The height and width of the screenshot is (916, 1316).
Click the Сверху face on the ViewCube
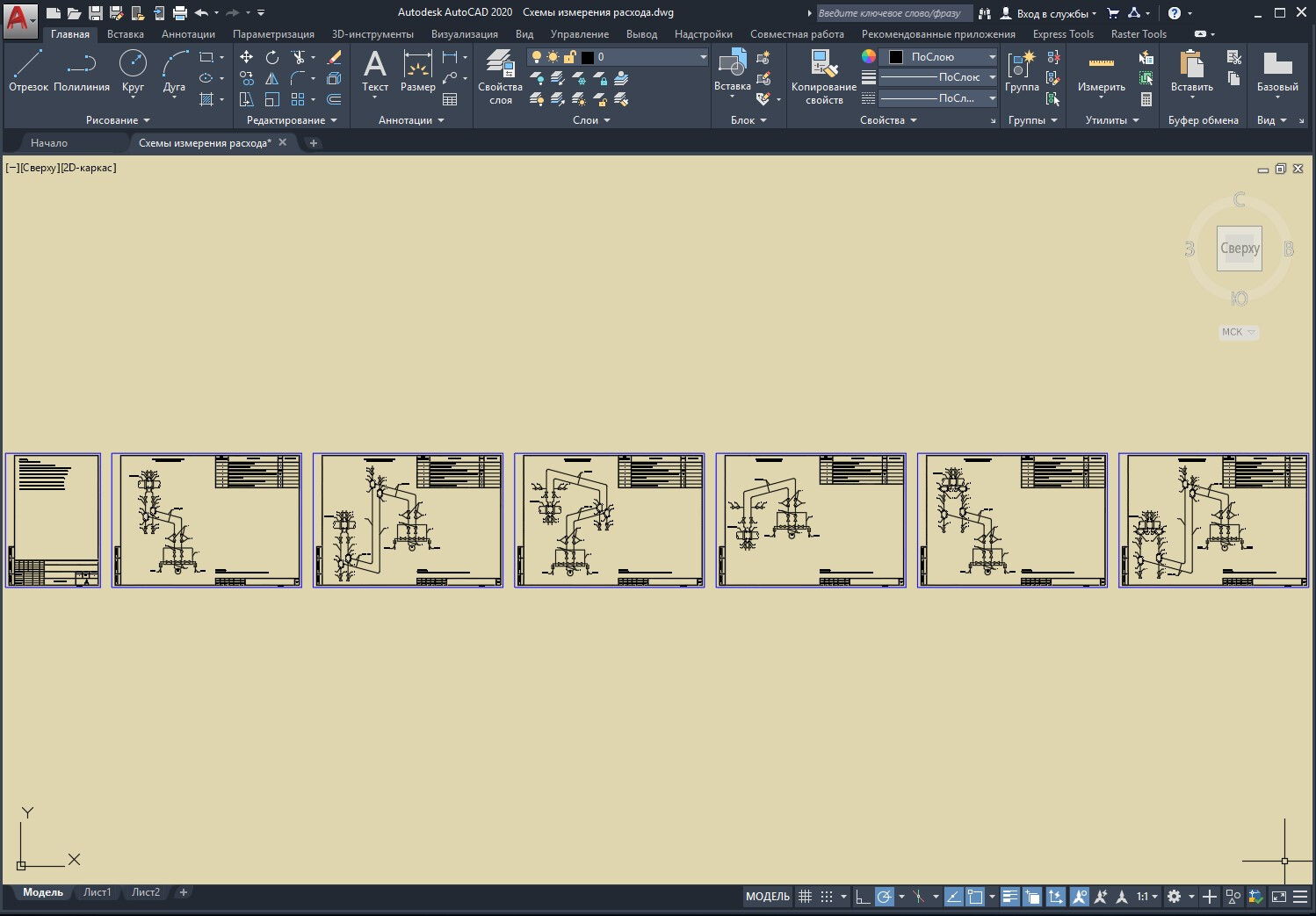1239,249
